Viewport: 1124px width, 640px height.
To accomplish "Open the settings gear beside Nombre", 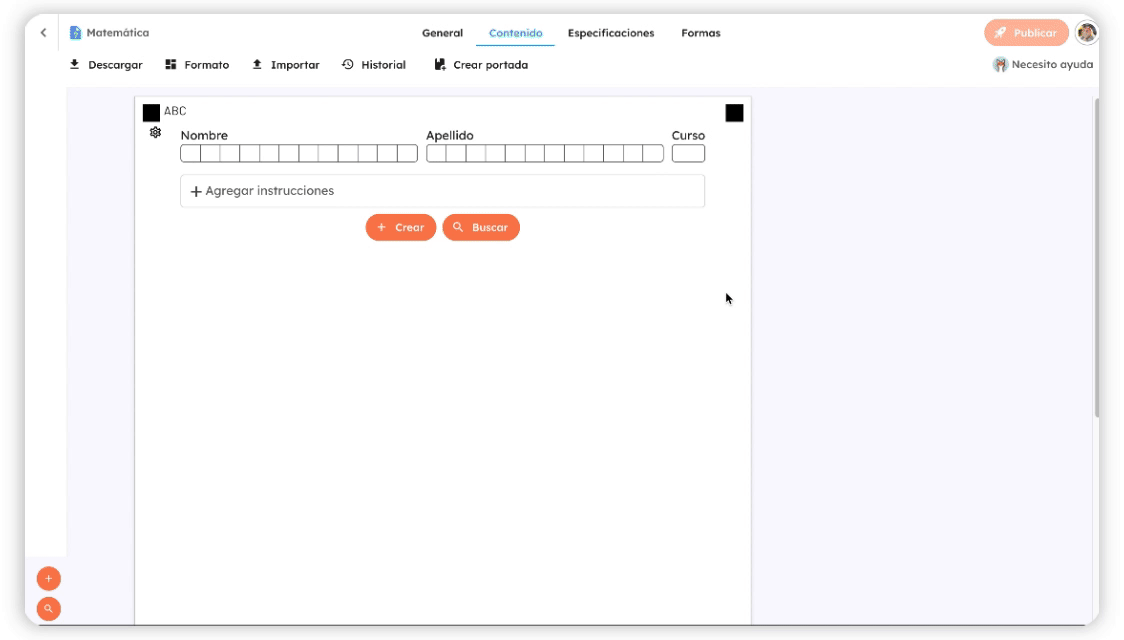I will point(155,133).
